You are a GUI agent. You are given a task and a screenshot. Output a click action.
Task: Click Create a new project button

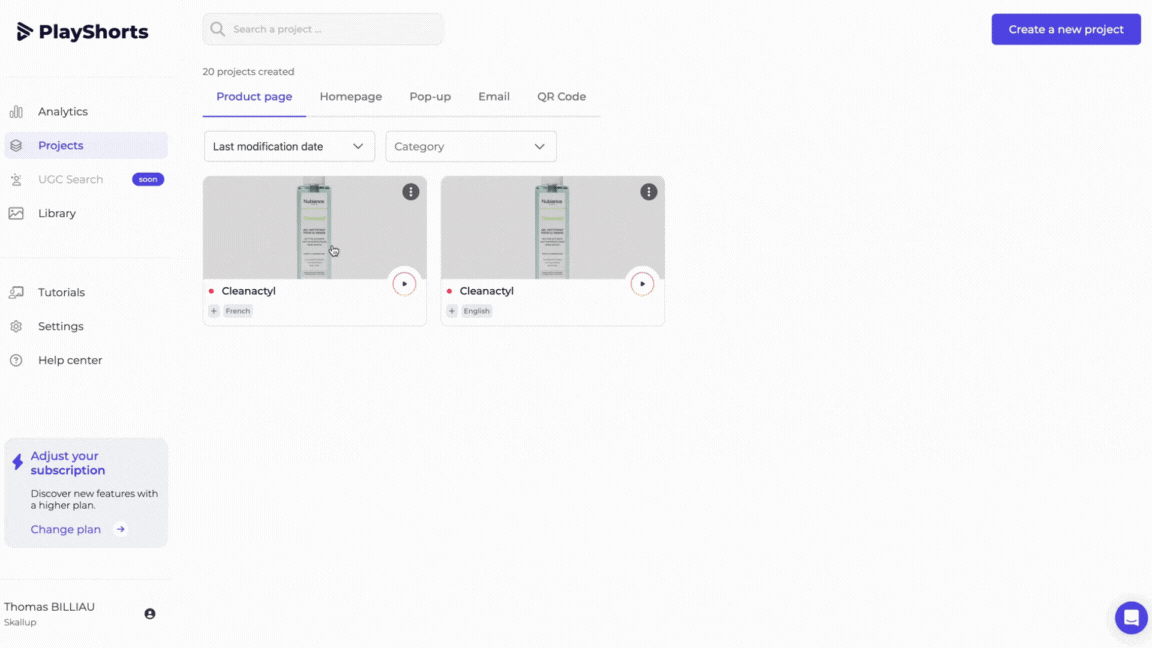coord(1066,29)
